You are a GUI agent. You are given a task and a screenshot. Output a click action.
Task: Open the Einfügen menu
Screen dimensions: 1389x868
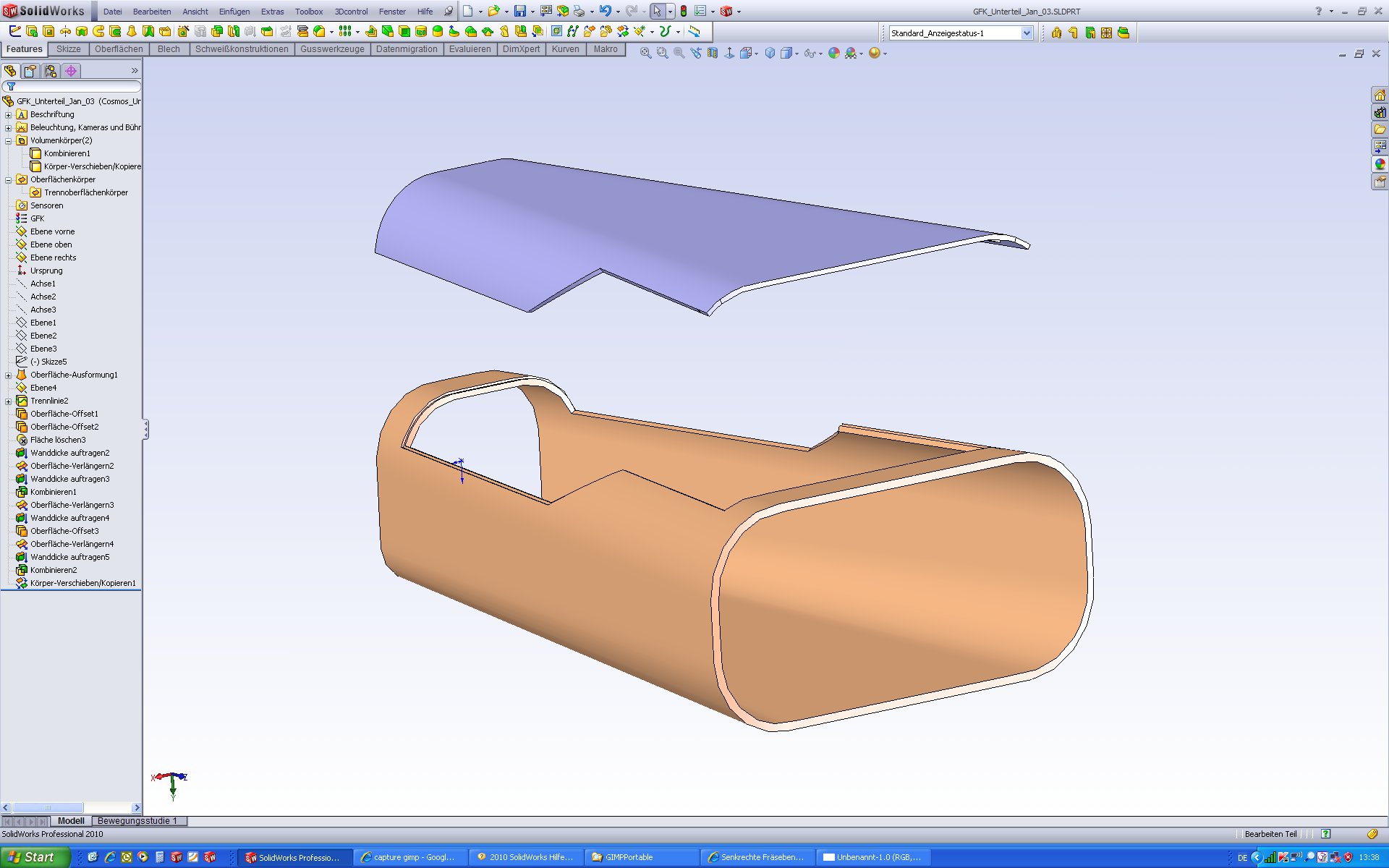pyautogui.click(x=234, y=12)
